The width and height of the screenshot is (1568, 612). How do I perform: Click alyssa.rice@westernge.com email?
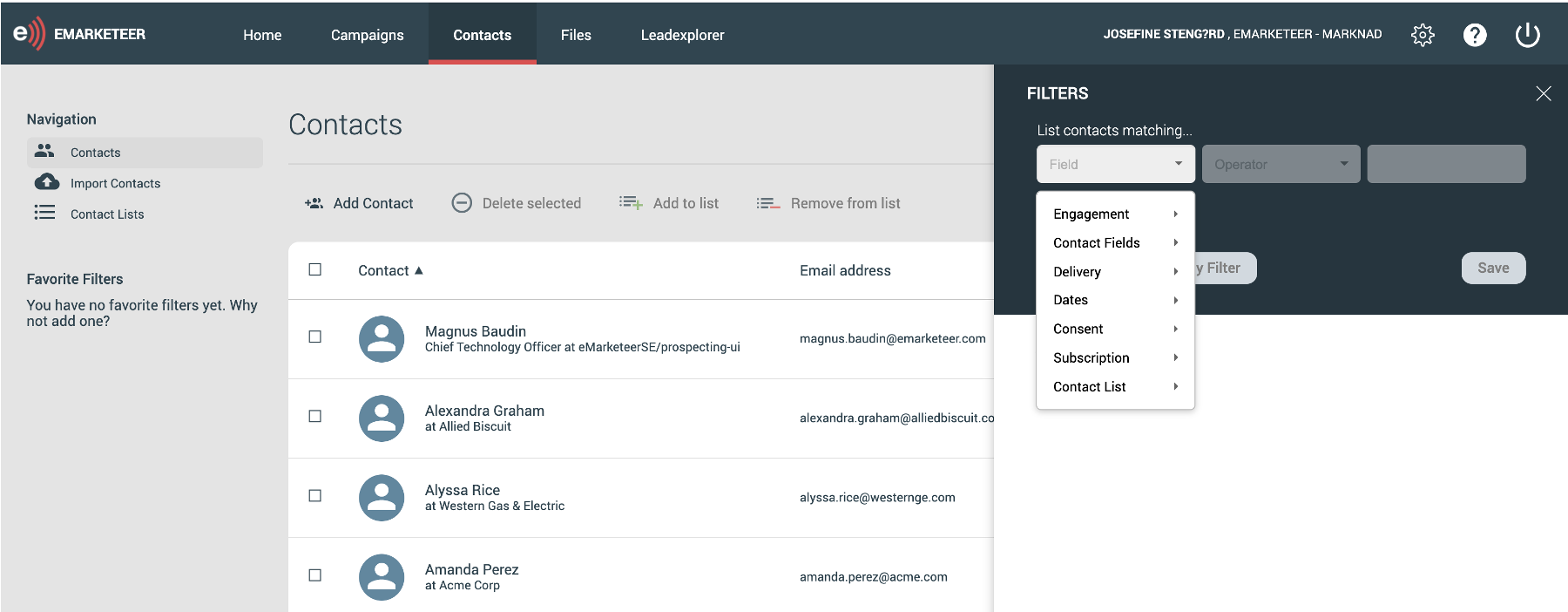pos(877,497)
